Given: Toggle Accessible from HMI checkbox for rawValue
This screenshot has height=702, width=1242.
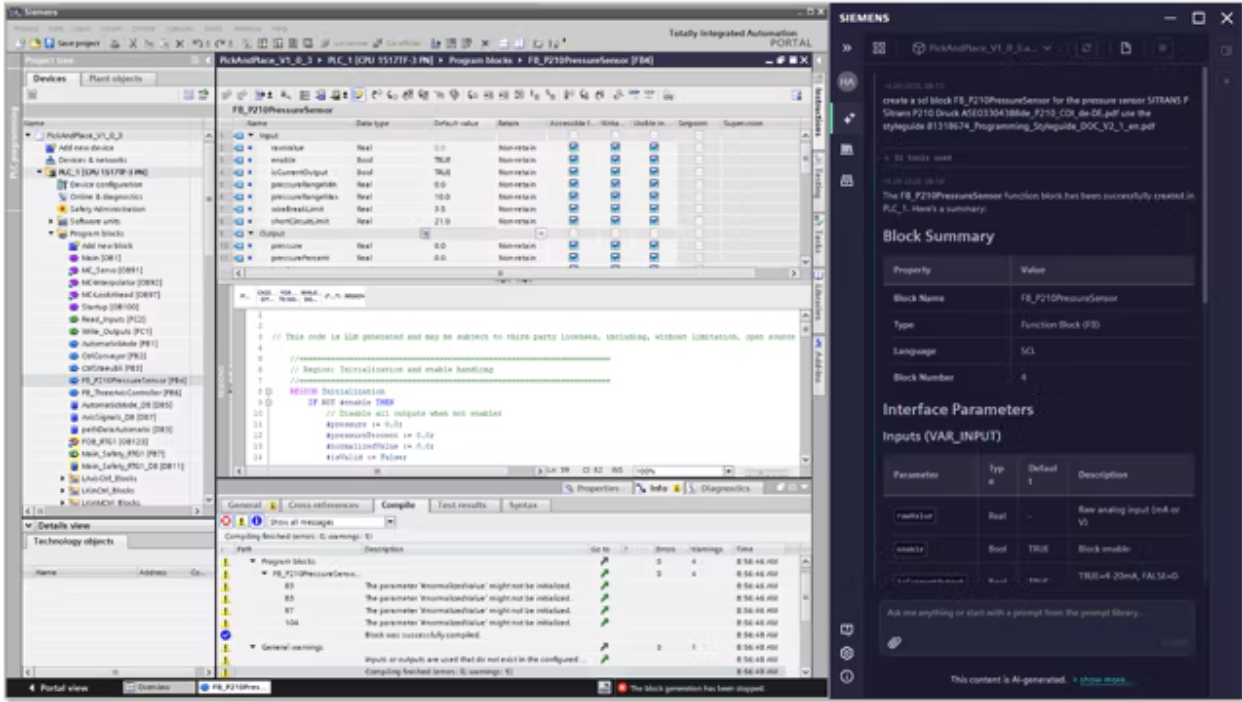Looking at the screenshot, I should click(573, 146).
